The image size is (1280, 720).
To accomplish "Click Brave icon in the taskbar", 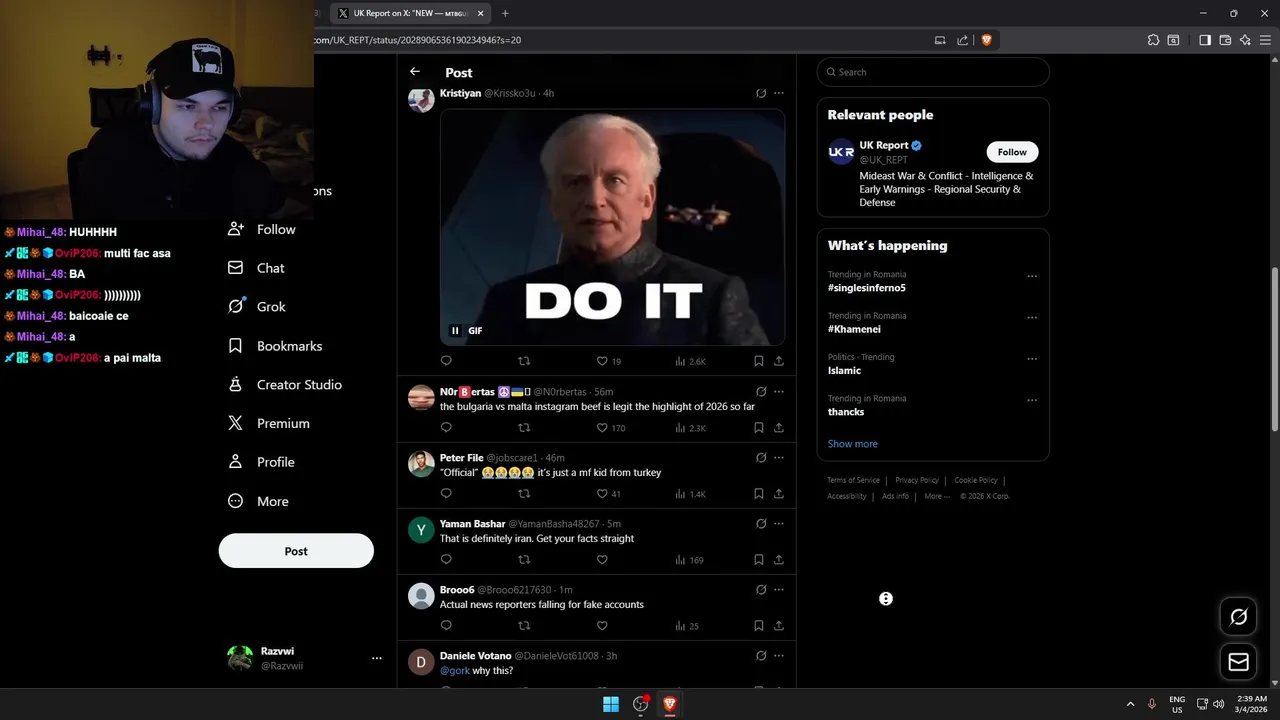I will click(670, 704).
